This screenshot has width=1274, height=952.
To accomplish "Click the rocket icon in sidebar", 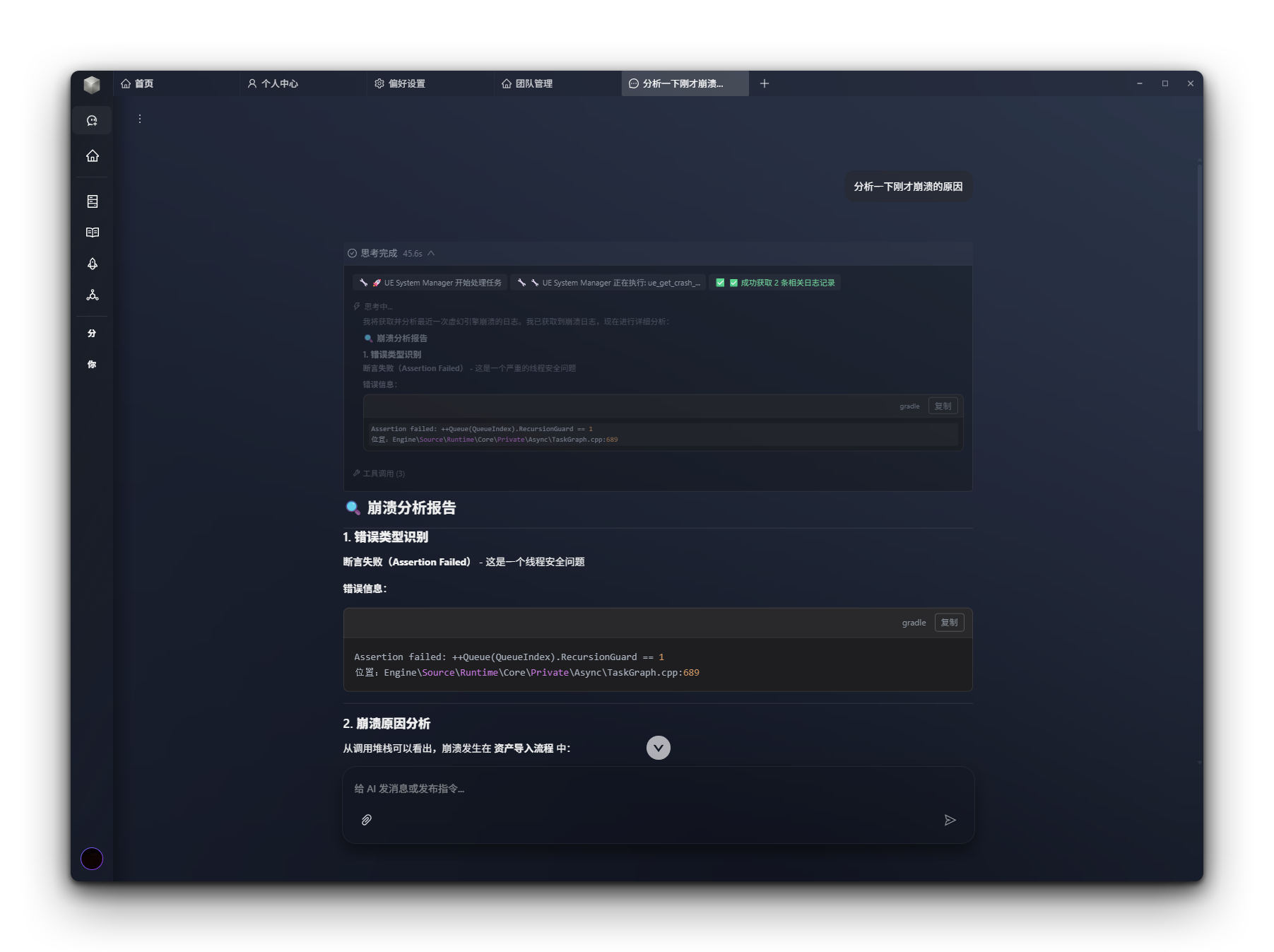I will tap(92, 264).
